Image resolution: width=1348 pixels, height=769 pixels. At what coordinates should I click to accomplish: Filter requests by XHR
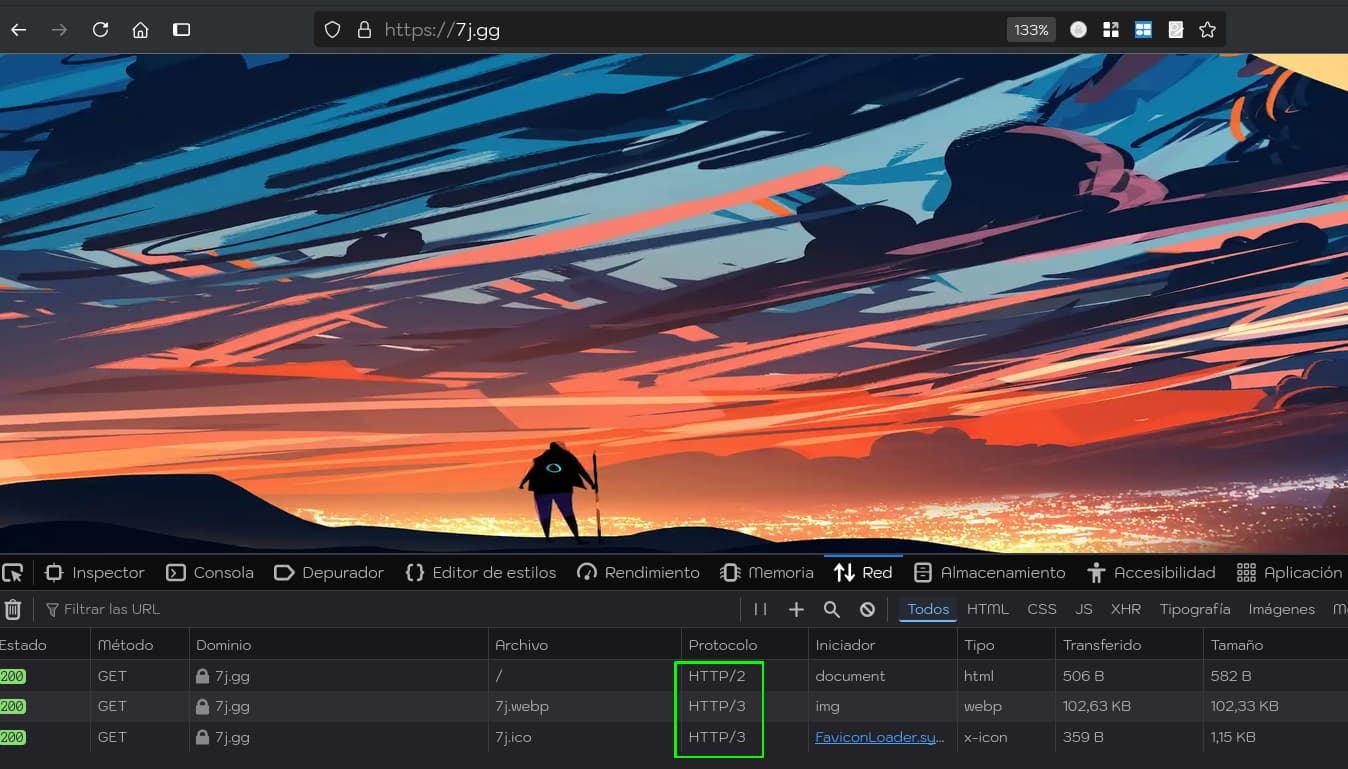click(x=1126, y=609)
